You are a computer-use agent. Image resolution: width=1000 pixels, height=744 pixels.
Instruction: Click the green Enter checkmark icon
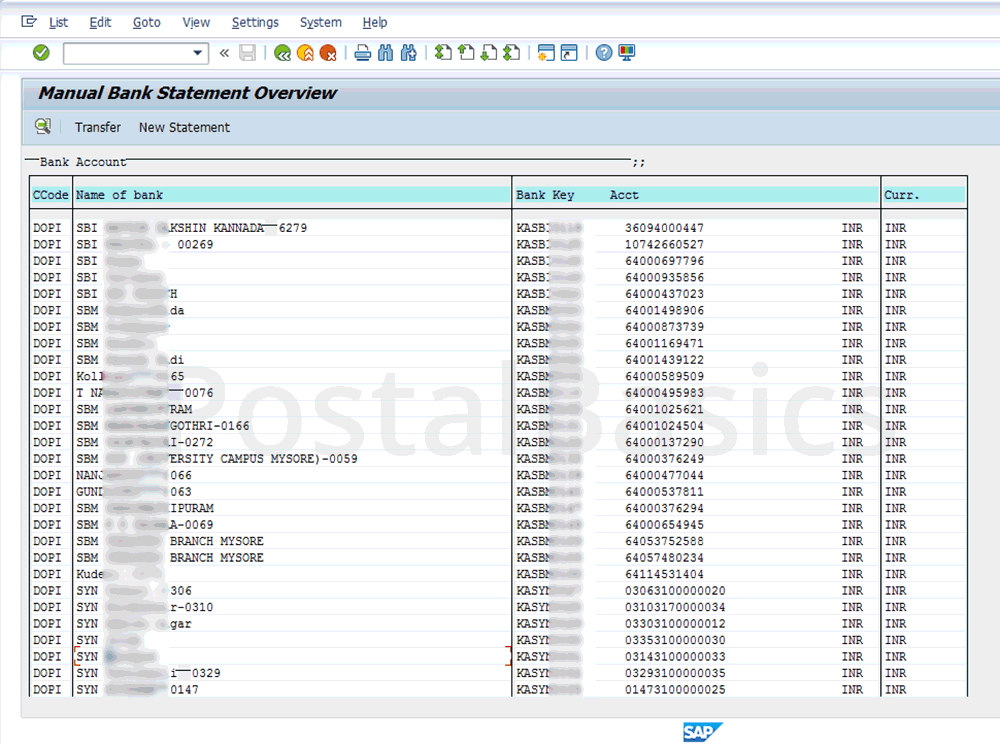click(41, 53)
